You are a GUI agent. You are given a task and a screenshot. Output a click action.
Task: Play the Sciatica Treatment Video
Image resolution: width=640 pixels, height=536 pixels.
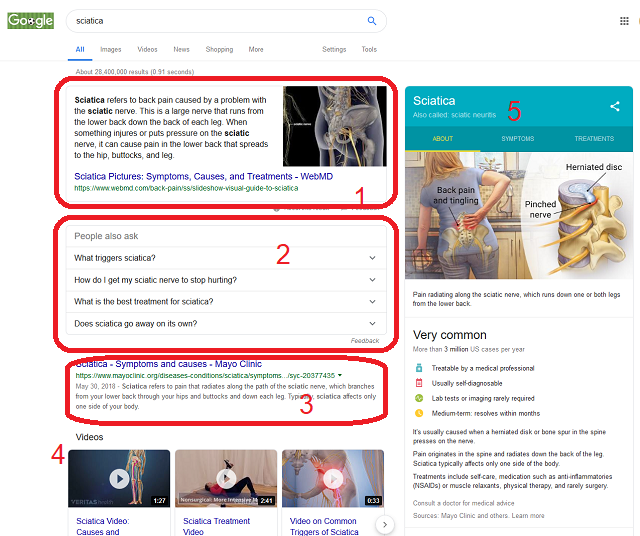pos(226,478)
